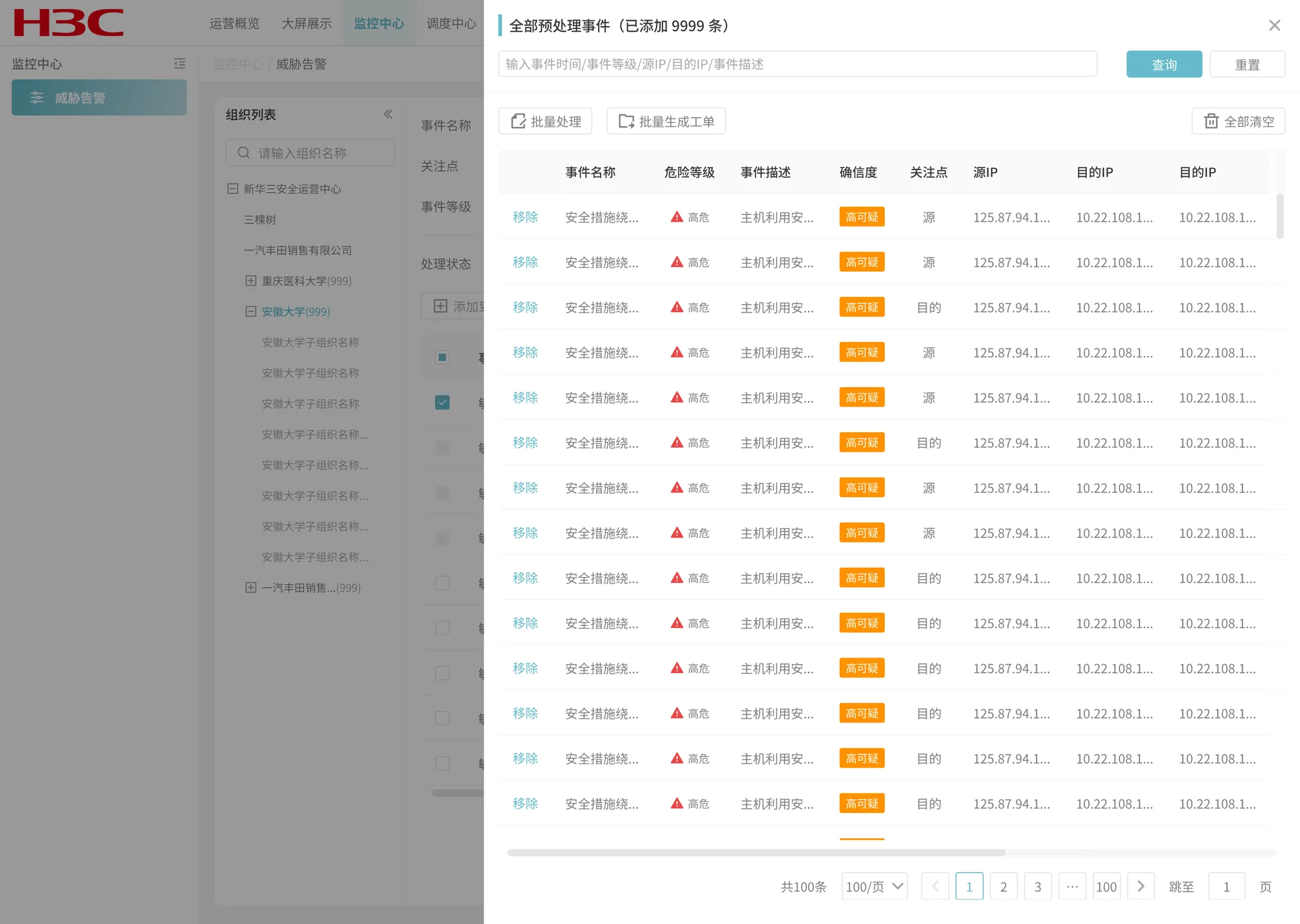
Task: Click the vertical scrollbar thumb of events table
Action: 1280,216
